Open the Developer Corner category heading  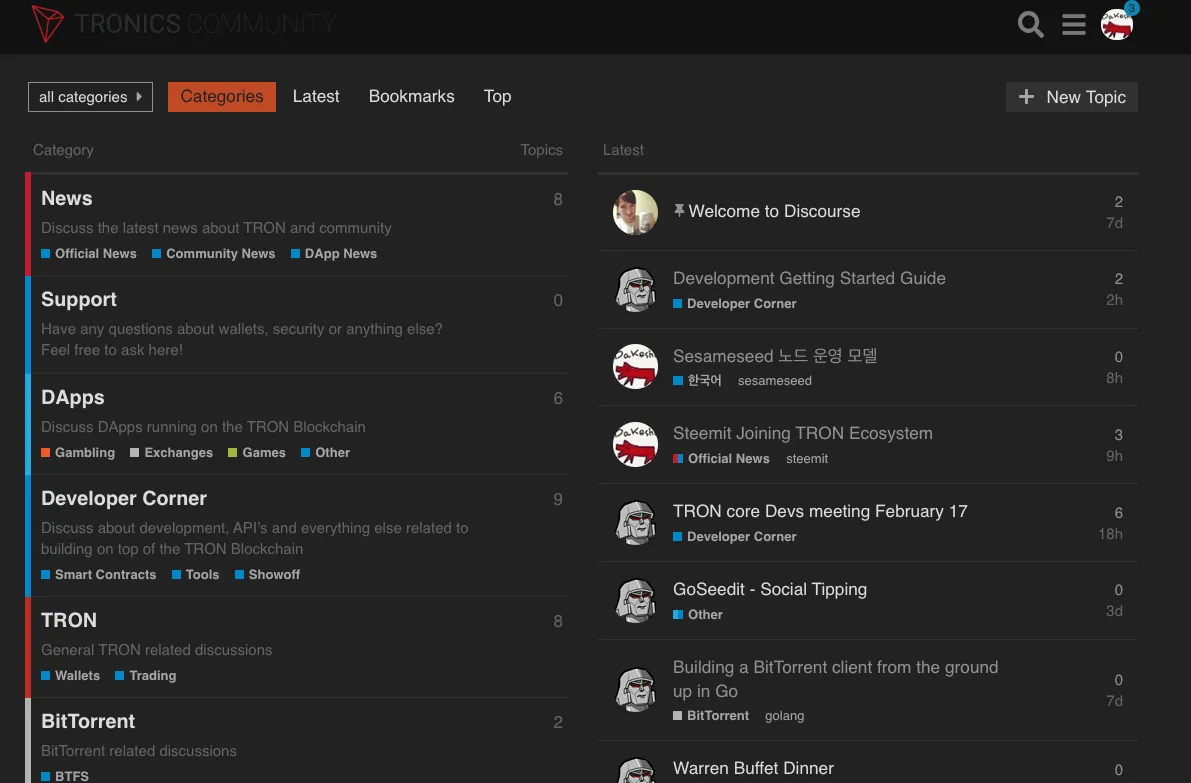click(124, 498)
